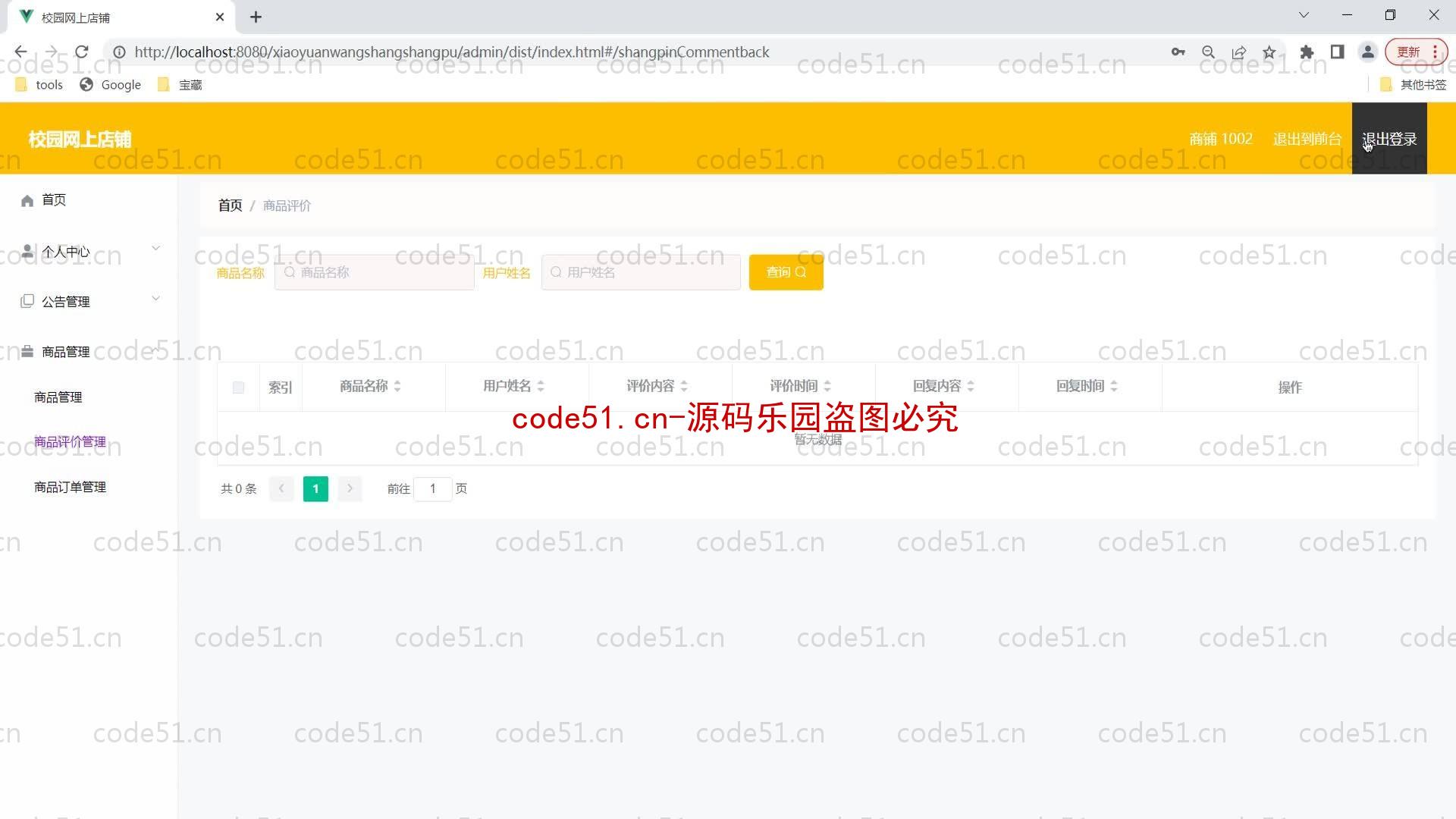Click 退出登录 to log out
The height and width of the screenshot is (819, 1456).
[1389, 139]
